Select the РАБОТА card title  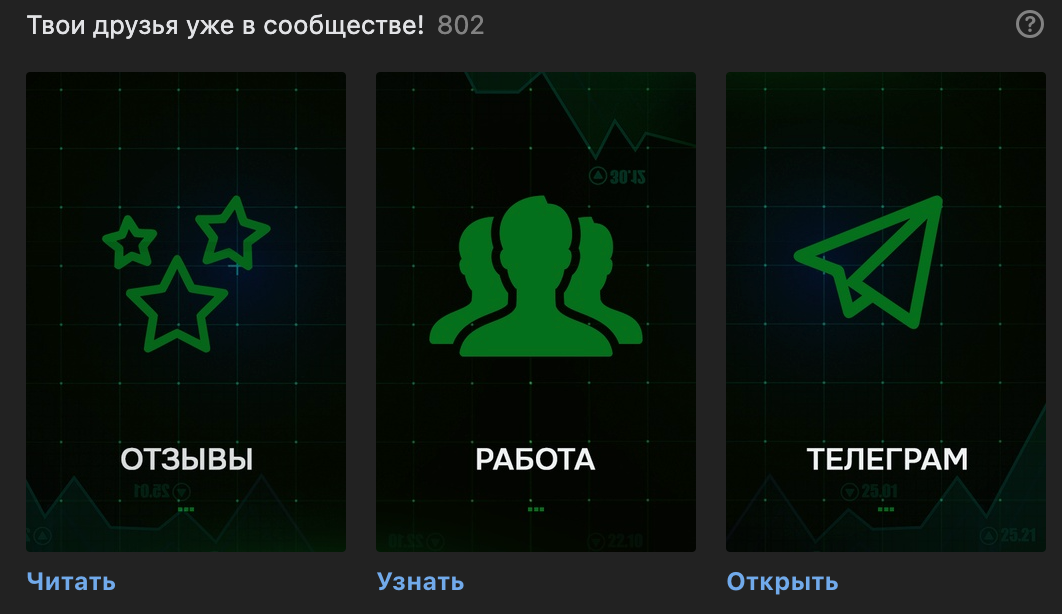535,460
